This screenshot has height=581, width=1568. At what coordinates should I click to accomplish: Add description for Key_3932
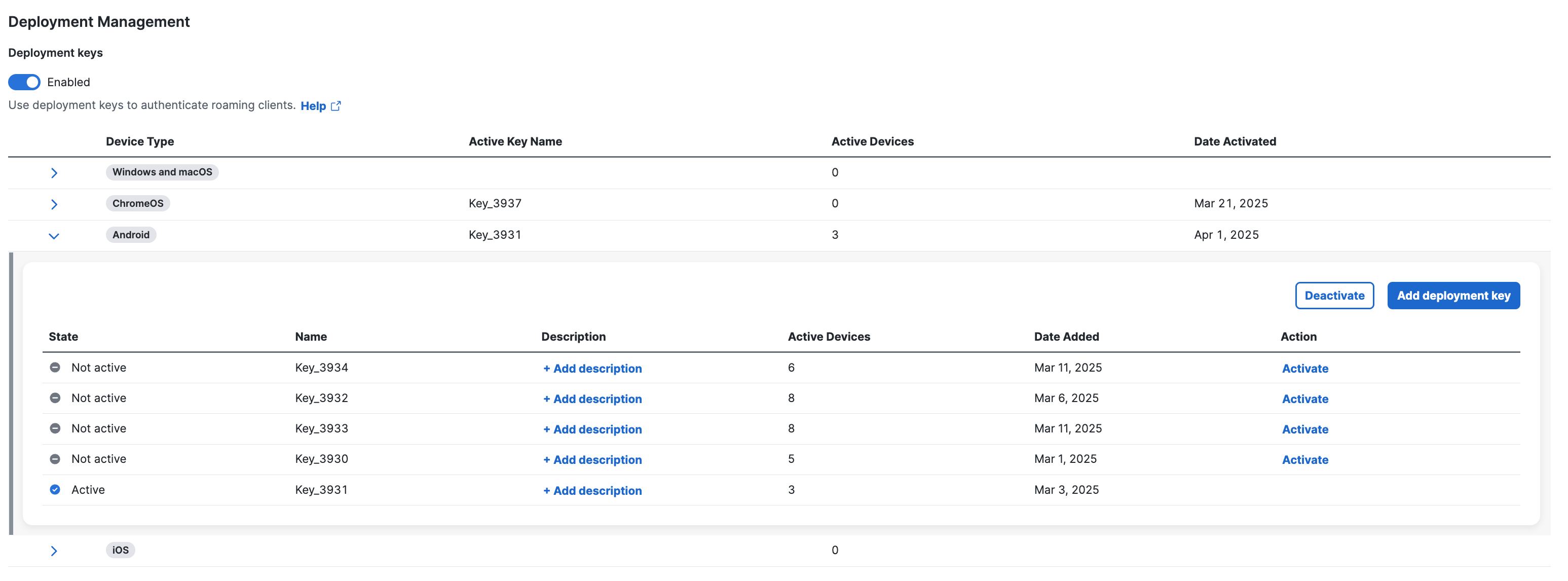(592, 399)
